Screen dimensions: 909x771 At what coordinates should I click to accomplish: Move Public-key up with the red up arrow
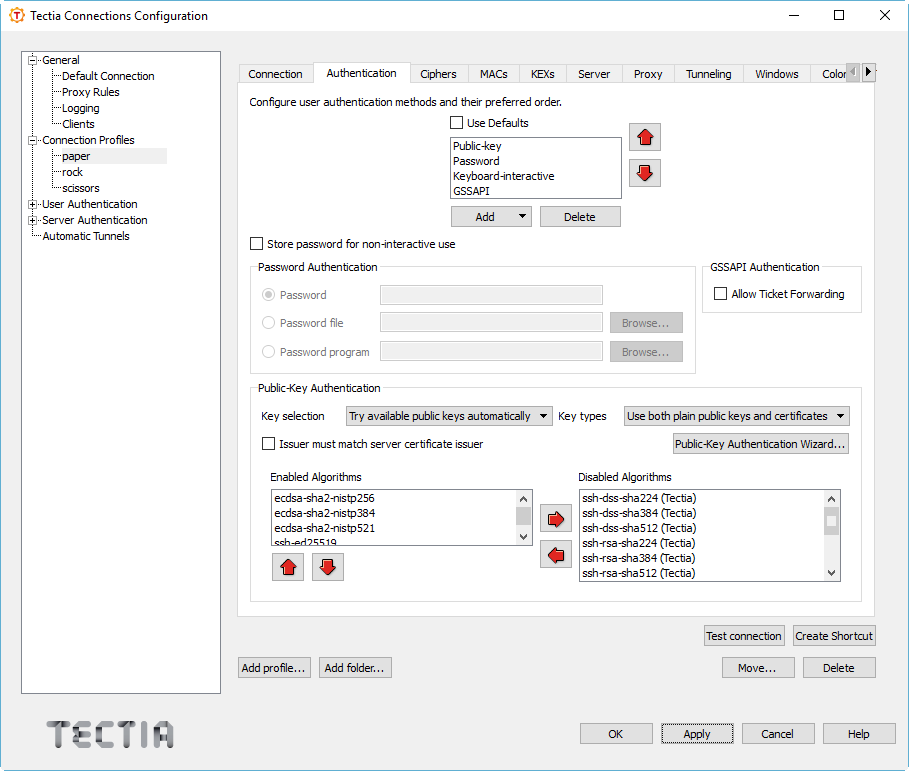point(644,137)
